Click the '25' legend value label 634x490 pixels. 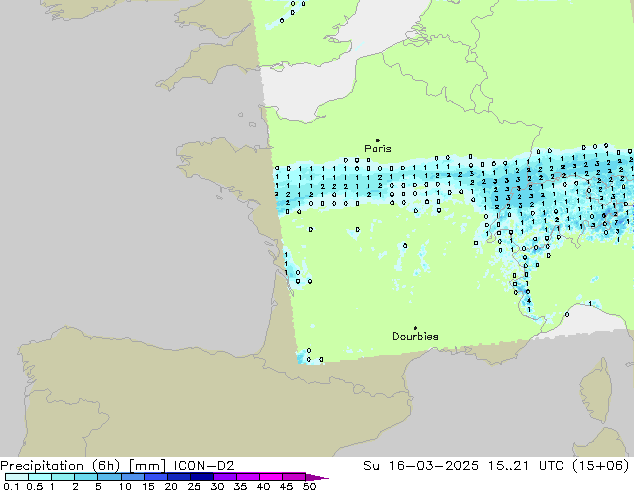tap(194, 486)
